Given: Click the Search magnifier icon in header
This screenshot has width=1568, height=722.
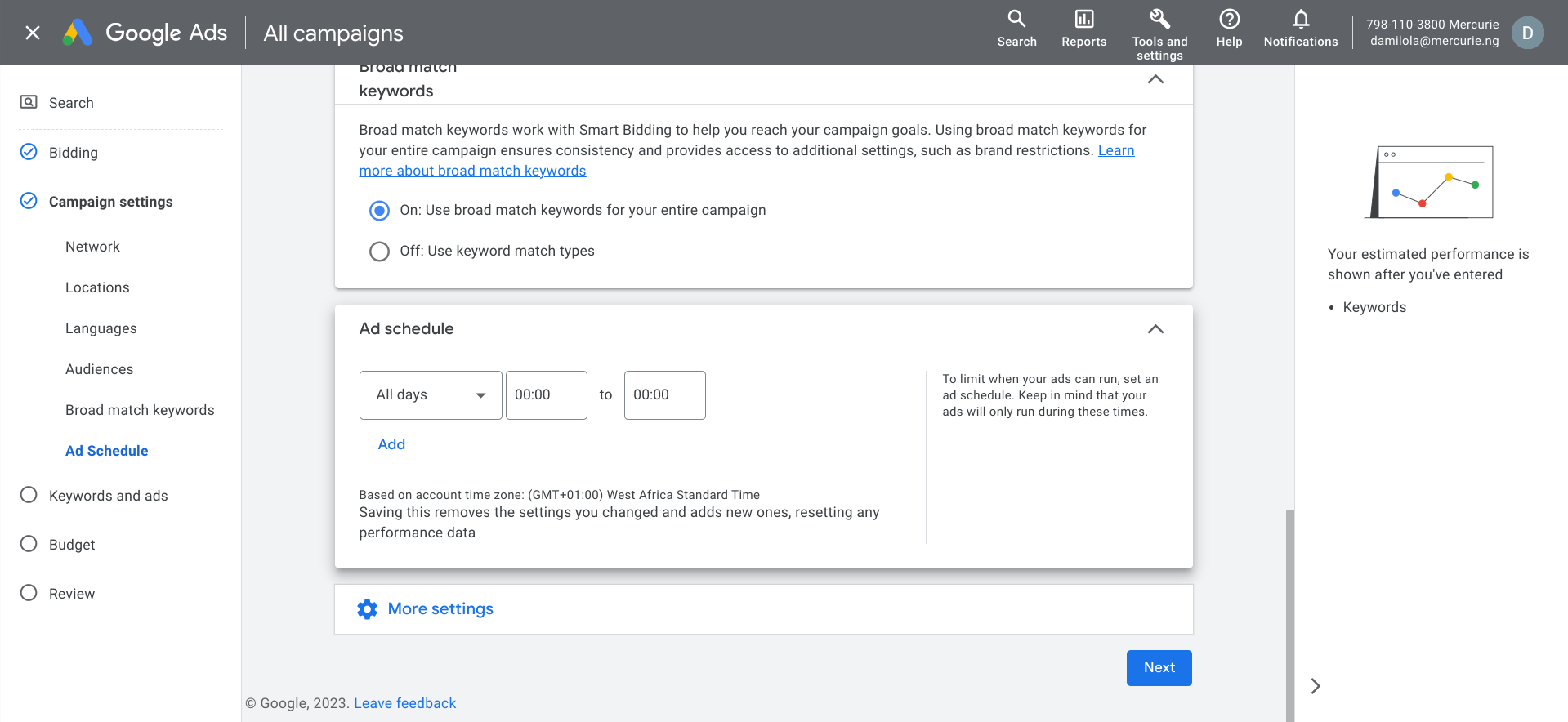Looking at the screenshot, I should point(1016,19).
